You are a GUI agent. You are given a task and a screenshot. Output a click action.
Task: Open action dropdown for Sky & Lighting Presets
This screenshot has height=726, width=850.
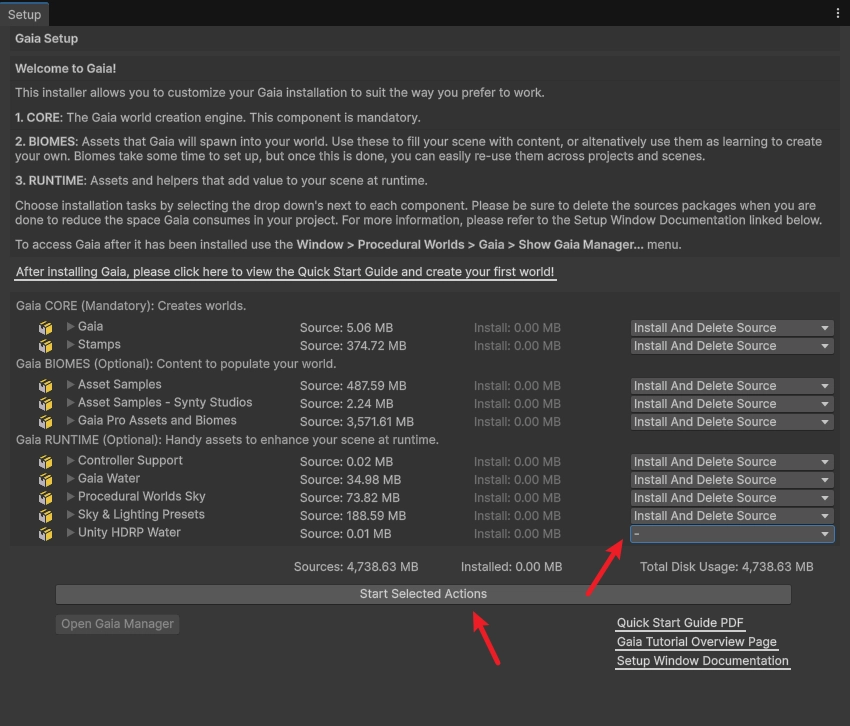pos(732,515)
